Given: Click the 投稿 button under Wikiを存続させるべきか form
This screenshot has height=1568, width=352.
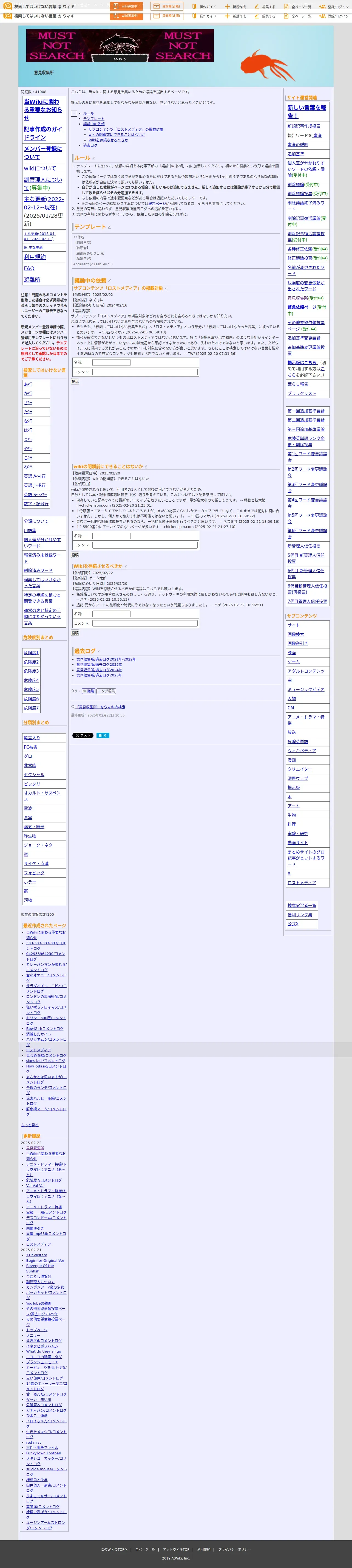Looking at the screenshot, I should pos(75,633).
